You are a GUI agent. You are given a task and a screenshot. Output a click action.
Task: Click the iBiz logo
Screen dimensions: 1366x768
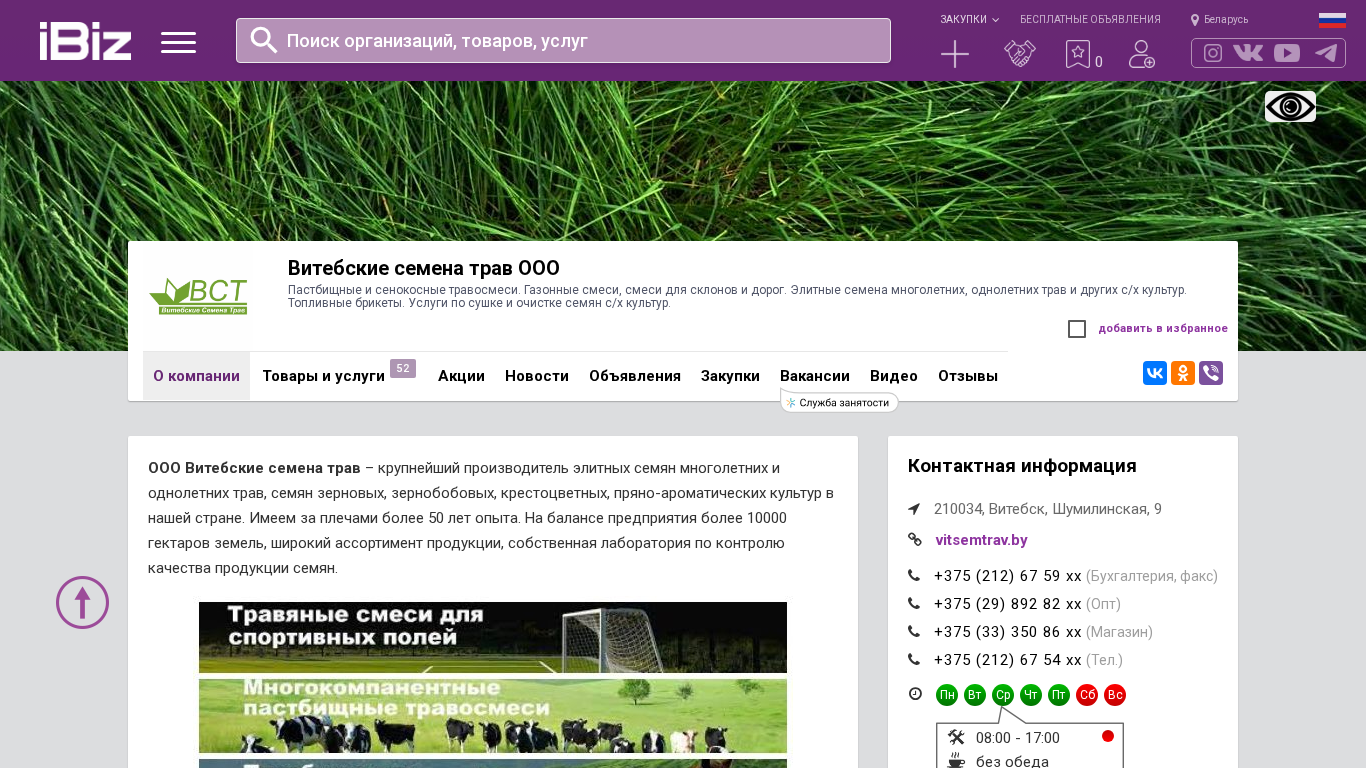pos(85,41)
